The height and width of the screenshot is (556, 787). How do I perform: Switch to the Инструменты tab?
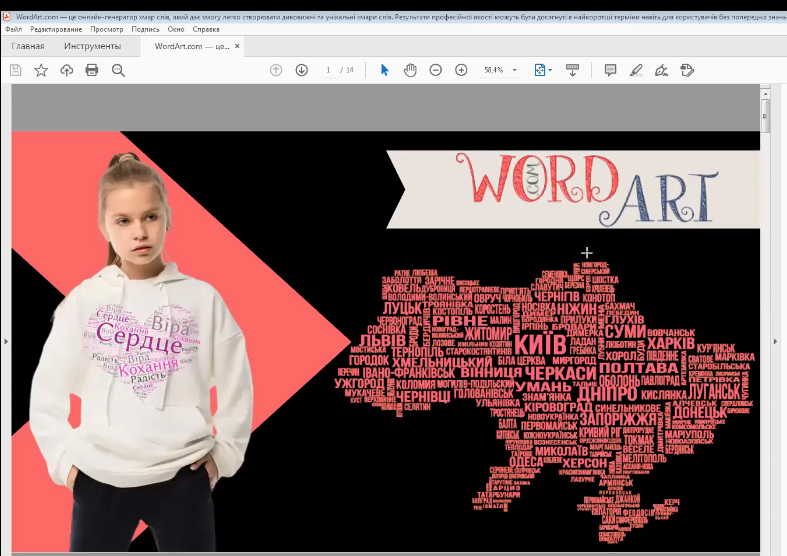[92, 46]
